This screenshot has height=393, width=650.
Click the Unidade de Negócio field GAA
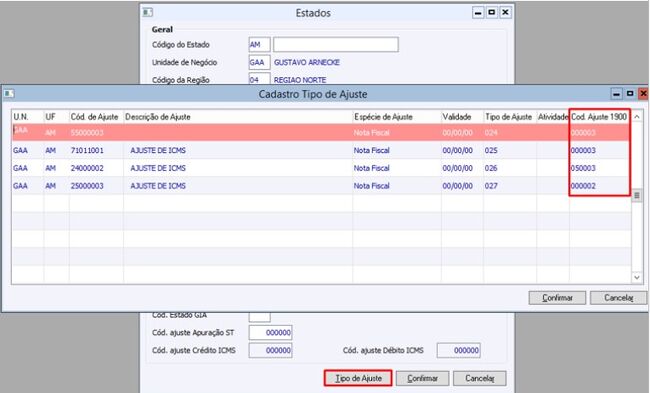(260, 62)
